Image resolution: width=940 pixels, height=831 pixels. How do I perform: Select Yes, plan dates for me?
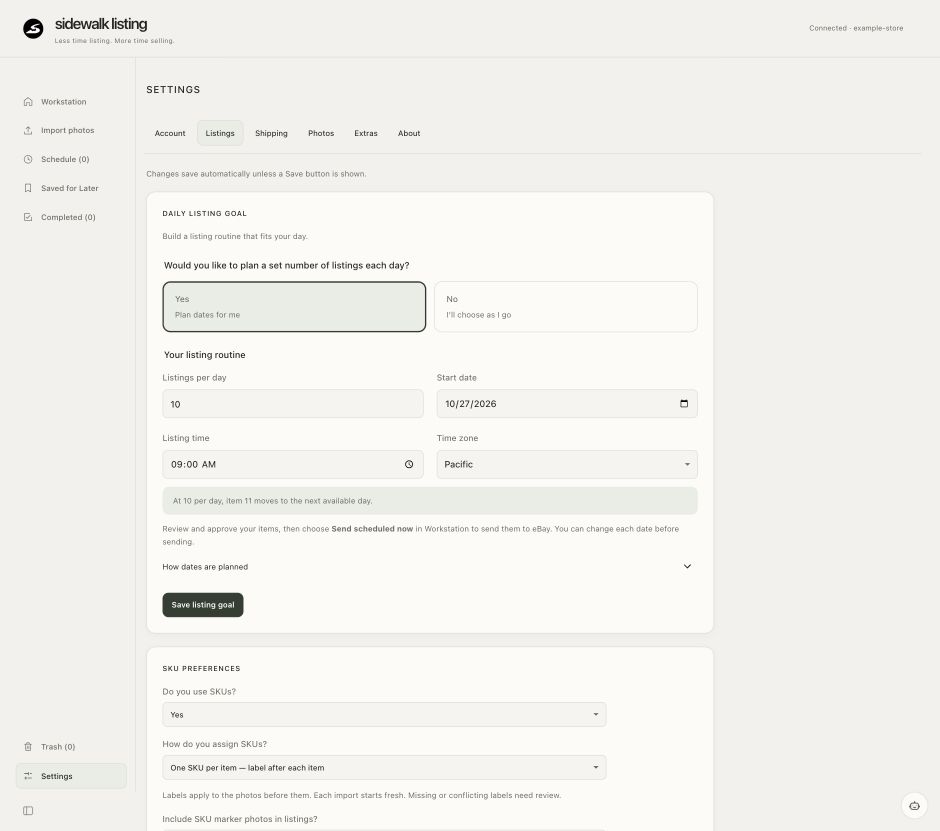click(294, 306)
